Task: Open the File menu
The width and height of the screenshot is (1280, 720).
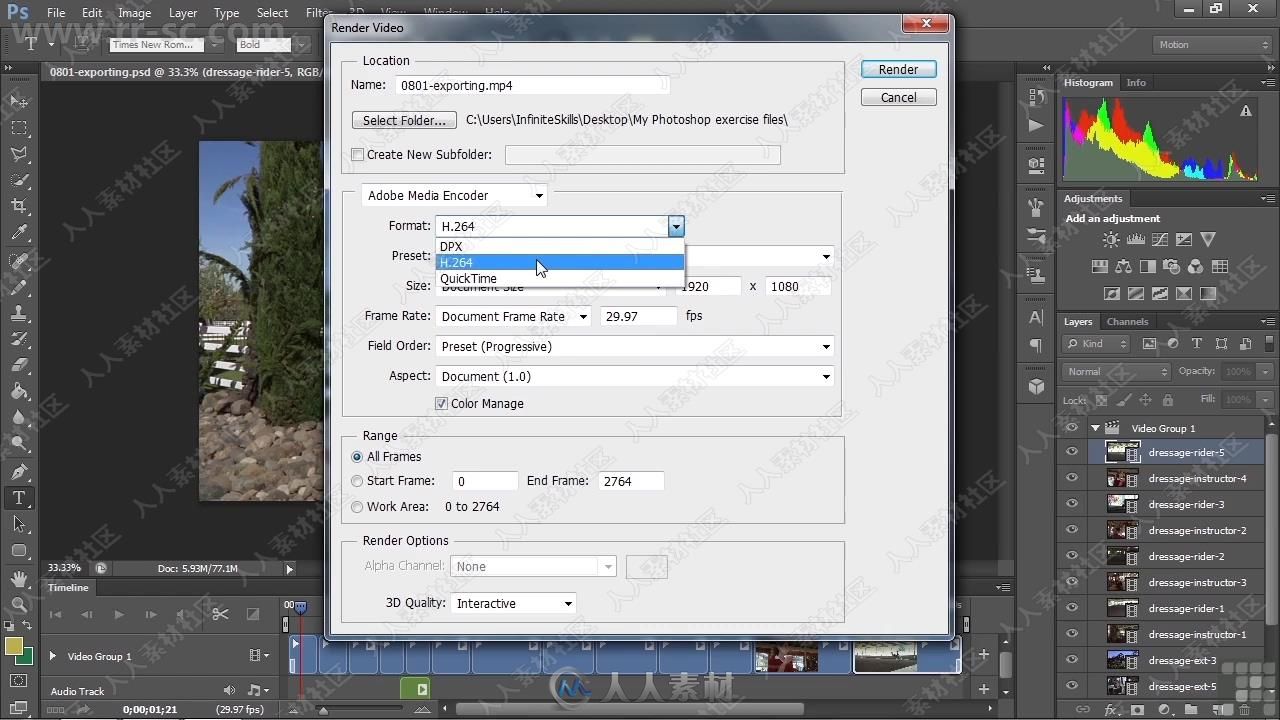Action: click(x=56, y=13)
